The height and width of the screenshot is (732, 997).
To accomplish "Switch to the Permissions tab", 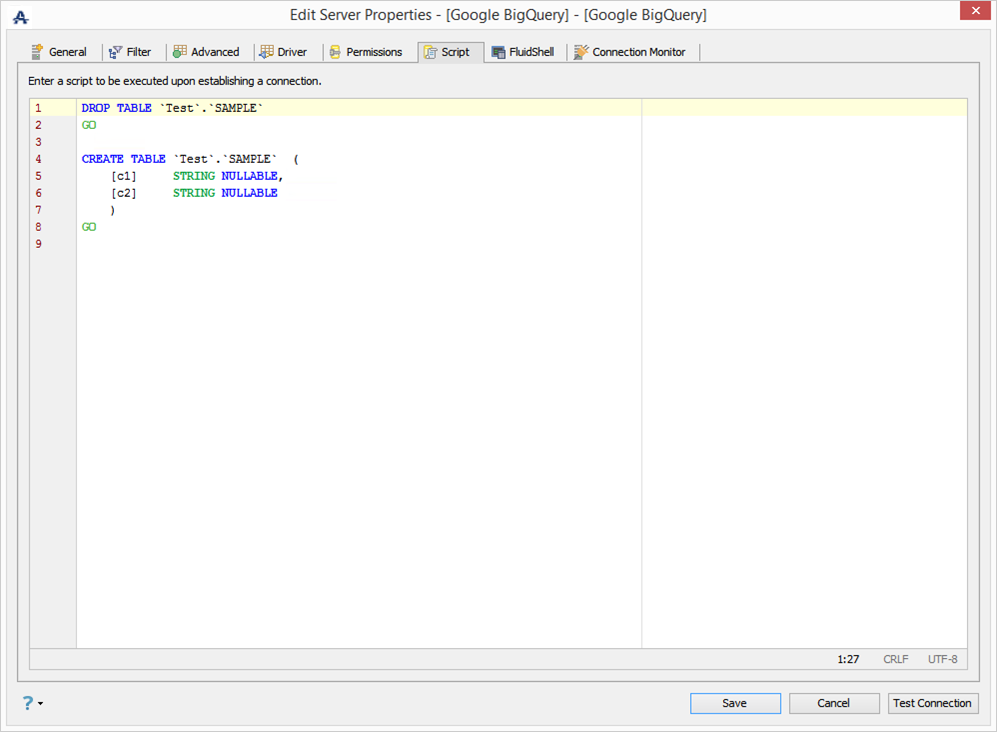I will click(373, 52).
